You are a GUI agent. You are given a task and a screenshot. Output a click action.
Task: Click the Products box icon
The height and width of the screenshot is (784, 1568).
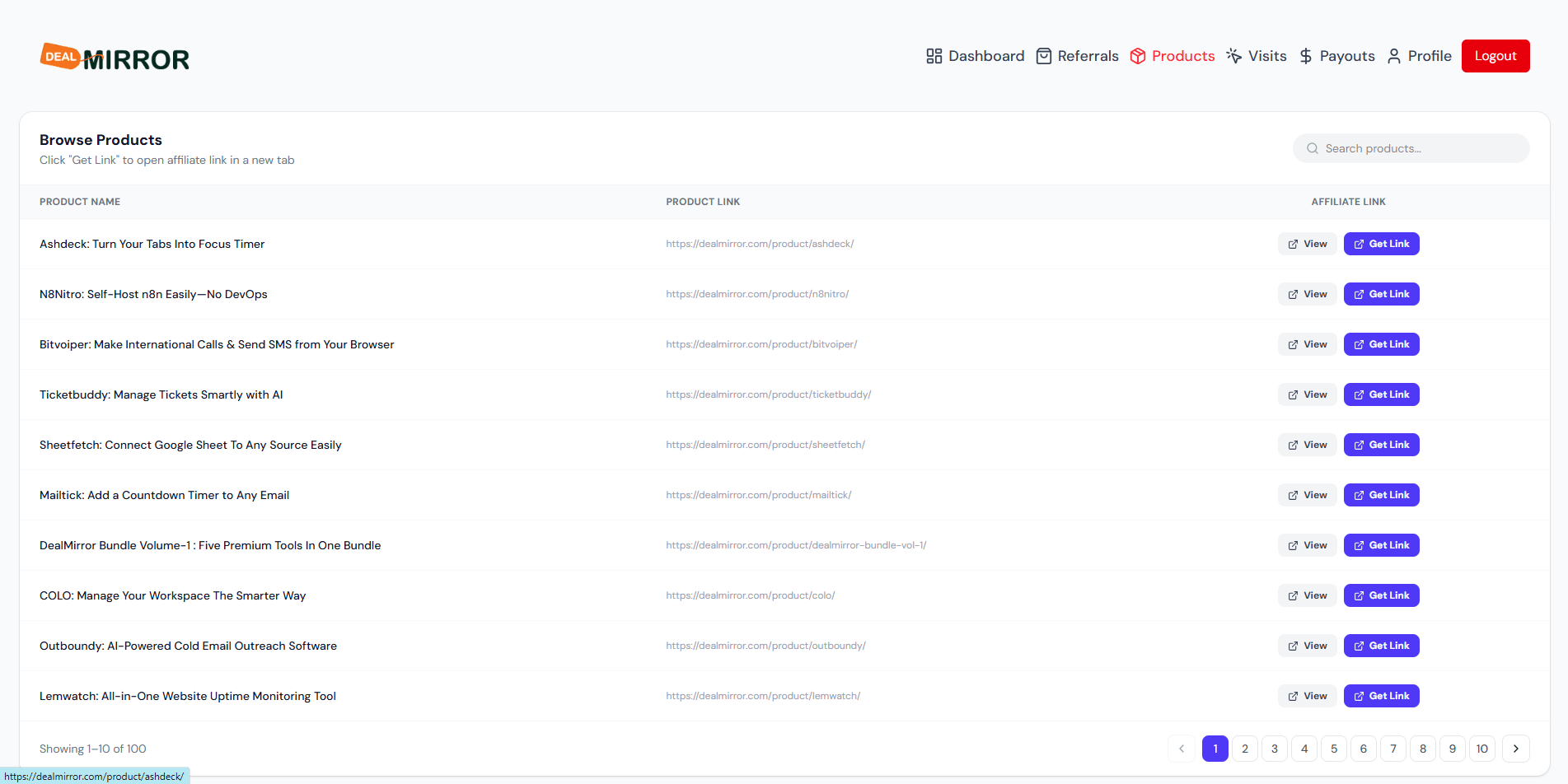[x=1138, y=56]
